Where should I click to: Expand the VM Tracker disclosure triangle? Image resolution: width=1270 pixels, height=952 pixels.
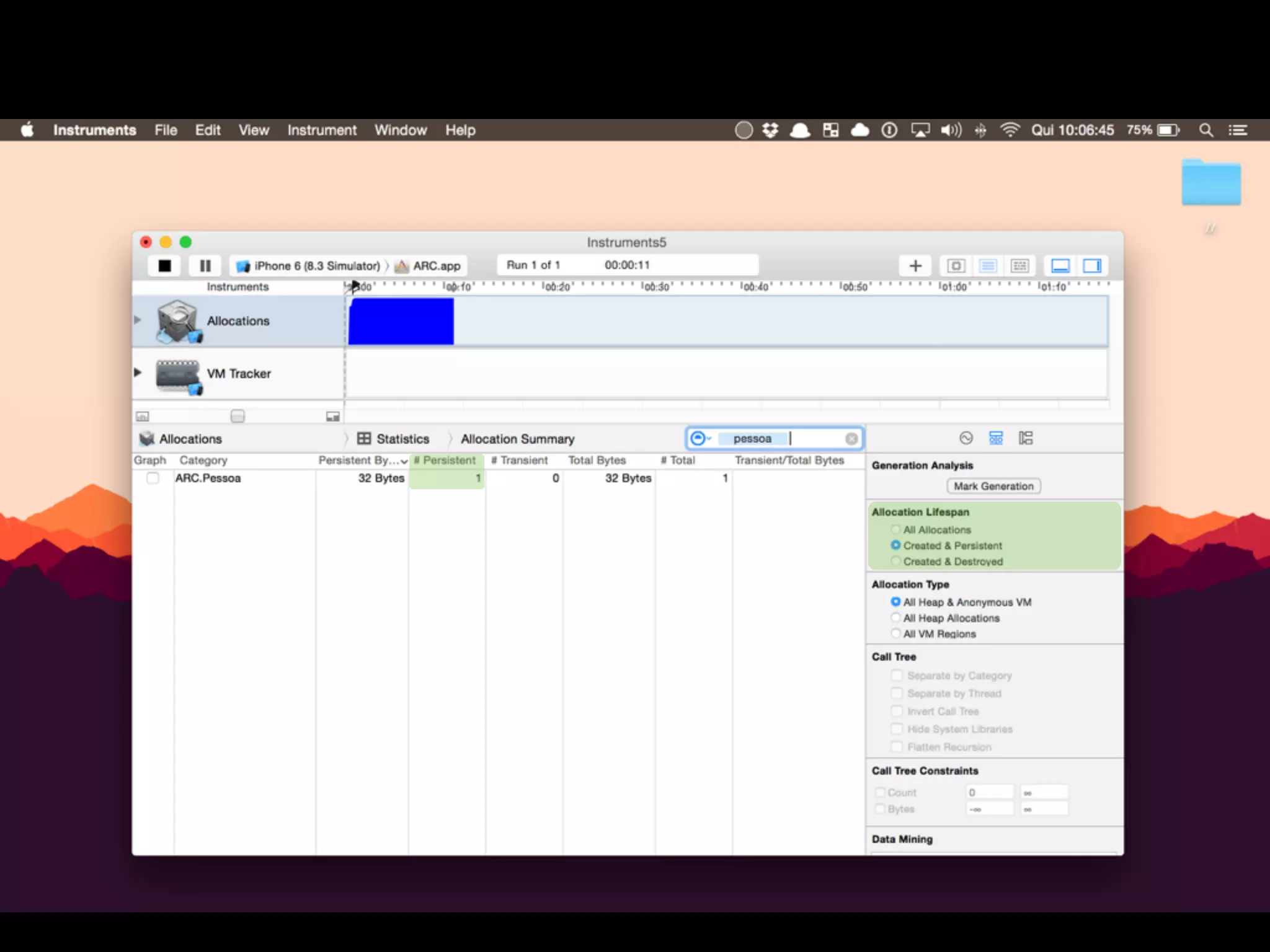(x=138, y=372)
